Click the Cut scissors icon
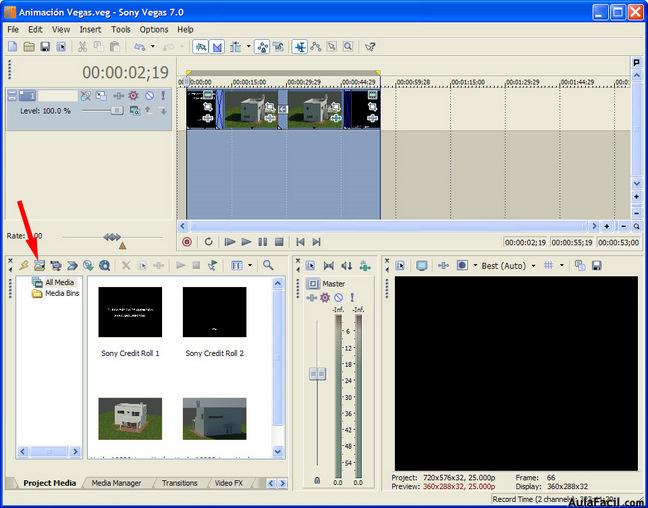Screen dimensions: 648x508 click(82, 47)
